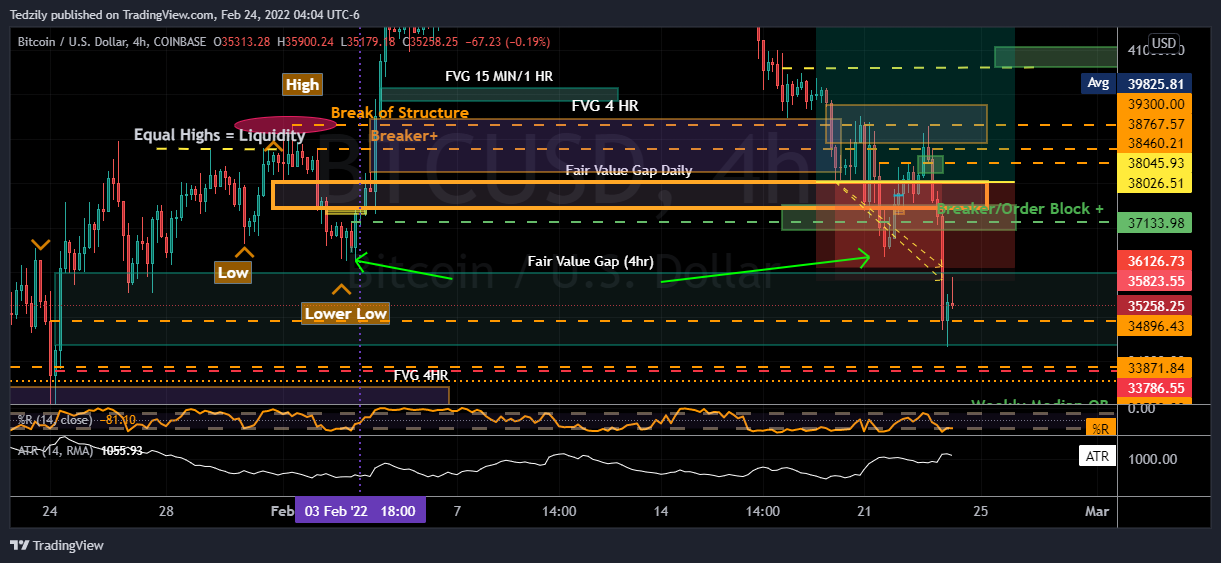1221x563 pixels.
Task: Select the Lower Low annotation label
Action: point(345,313)
